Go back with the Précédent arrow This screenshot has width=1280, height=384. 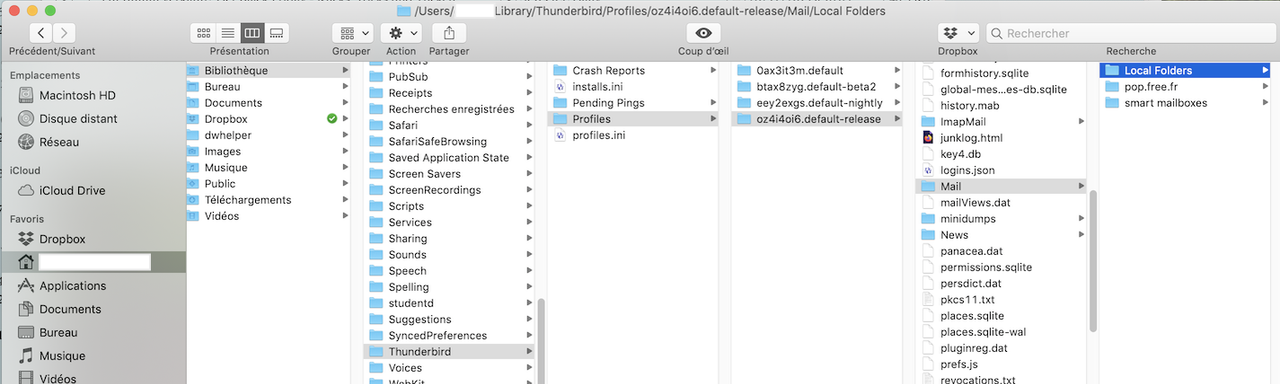pos(42,33)
